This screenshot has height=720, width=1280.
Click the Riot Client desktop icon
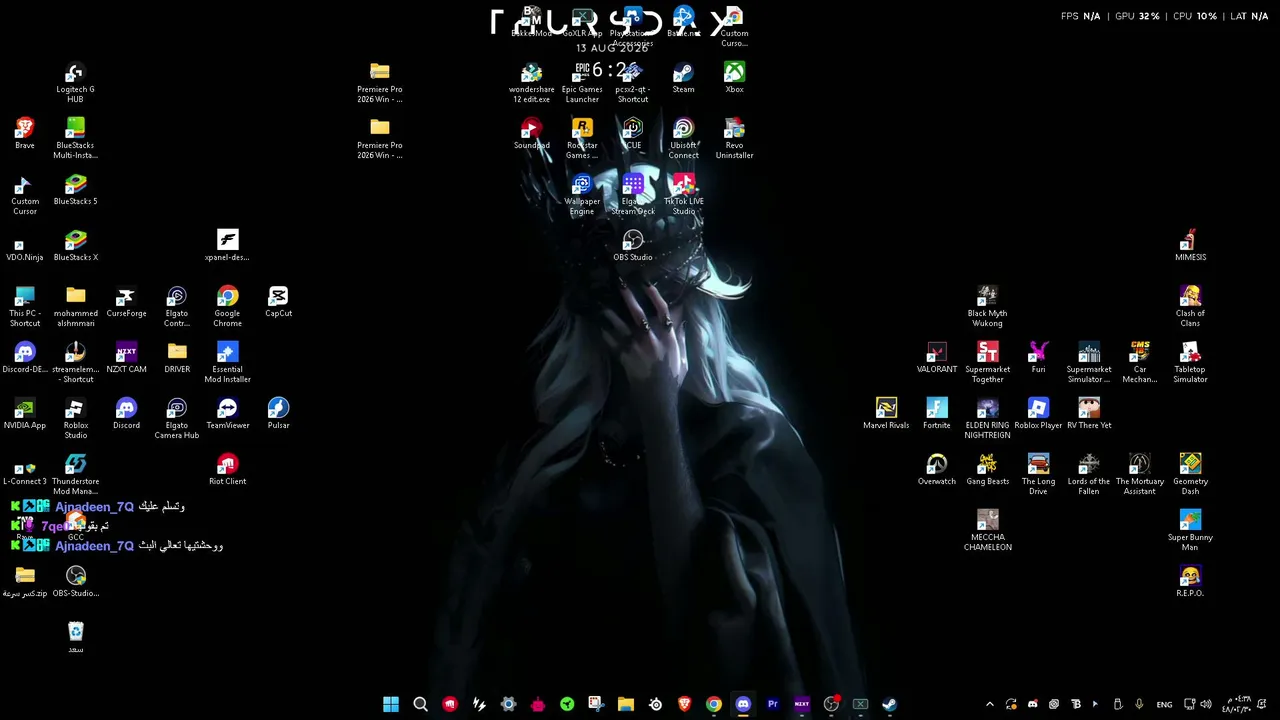[227, 470]
